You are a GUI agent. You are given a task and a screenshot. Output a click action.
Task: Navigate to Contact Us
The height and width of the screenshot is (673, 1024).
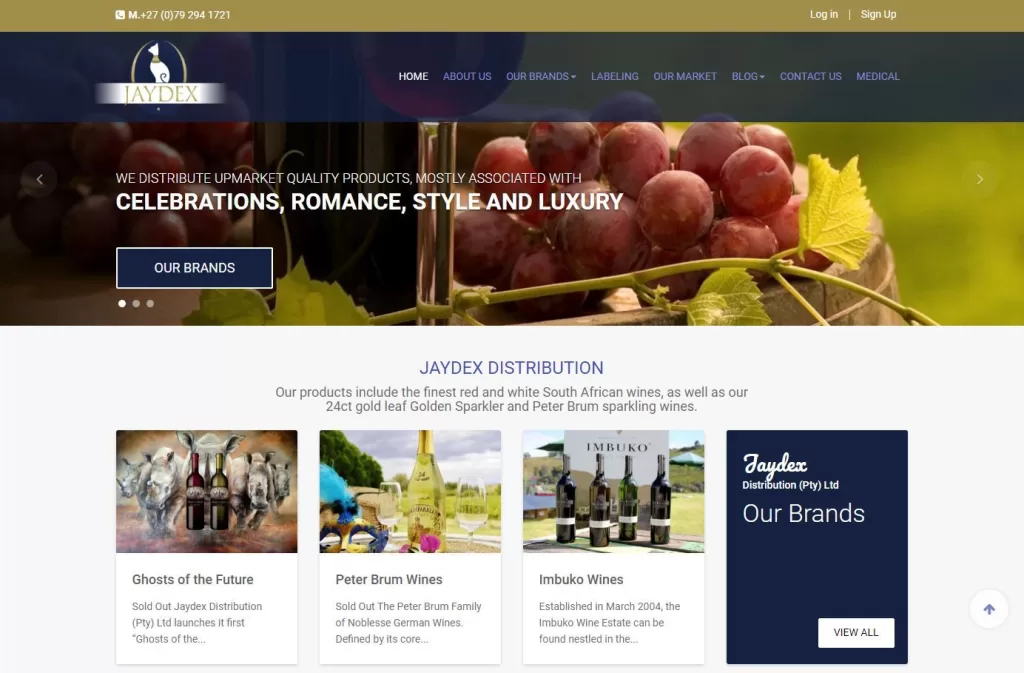click(810, 76)
